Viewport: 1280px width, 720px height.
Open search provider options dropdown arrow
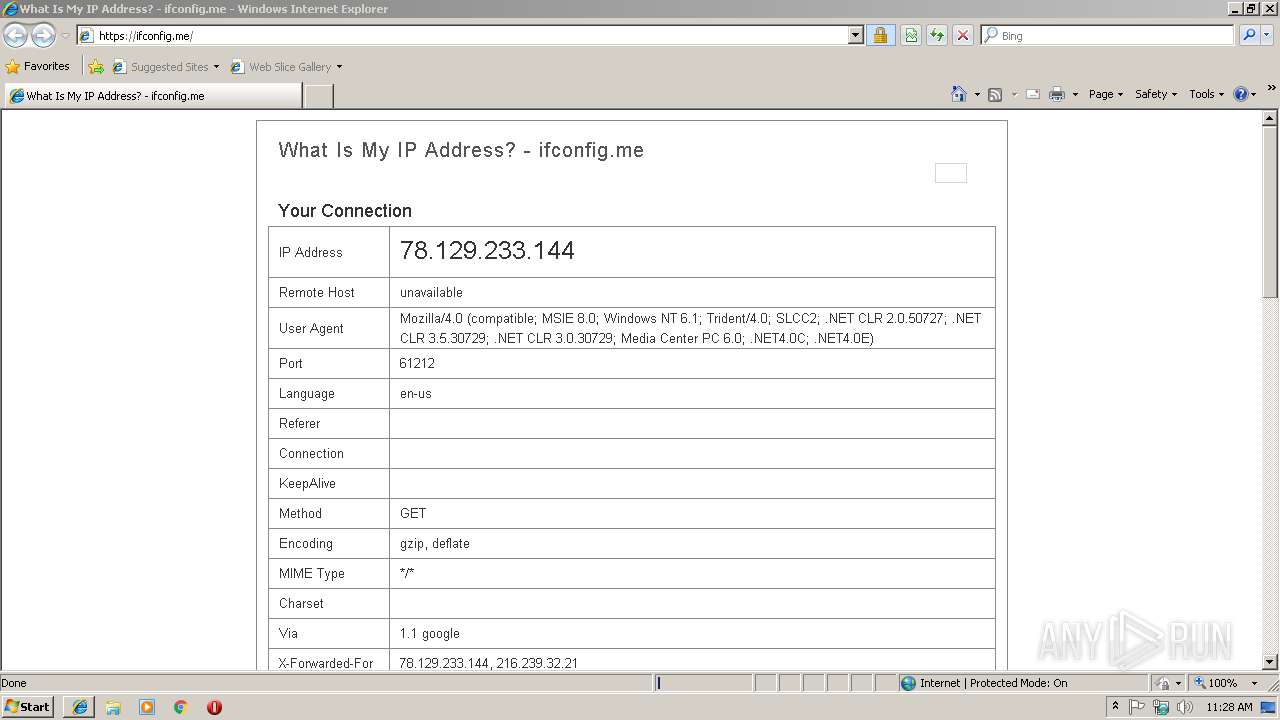pyautogui.click(x=1267, y=36)
